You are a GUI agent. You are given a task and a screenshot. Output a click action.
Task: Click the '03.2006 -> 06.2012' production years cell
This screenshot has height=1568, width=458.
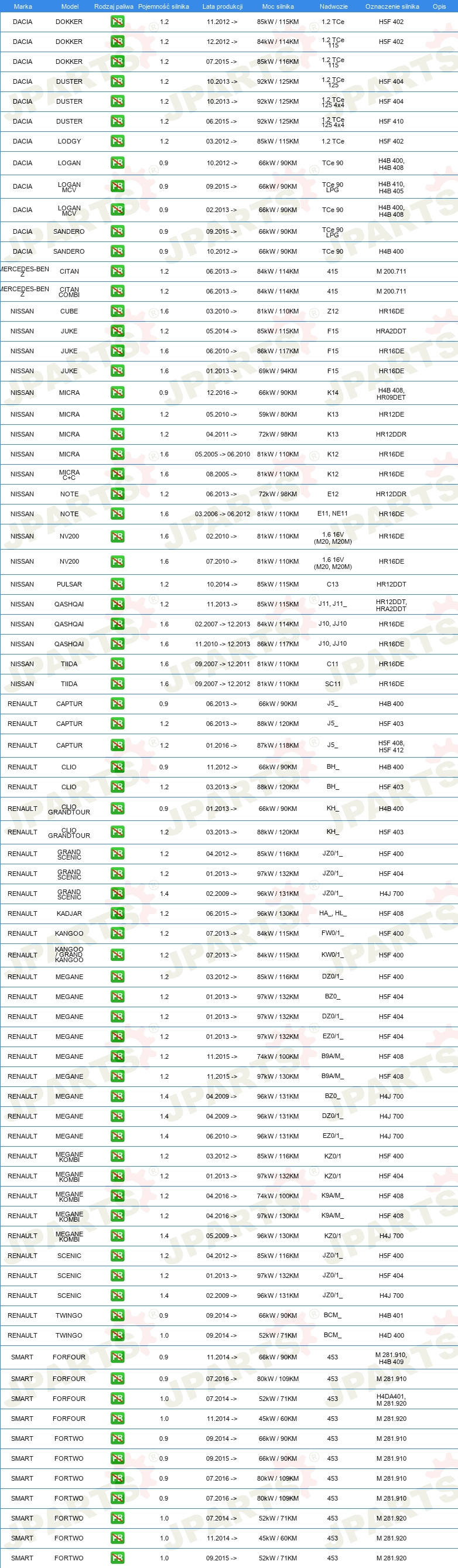coord(223,514)
